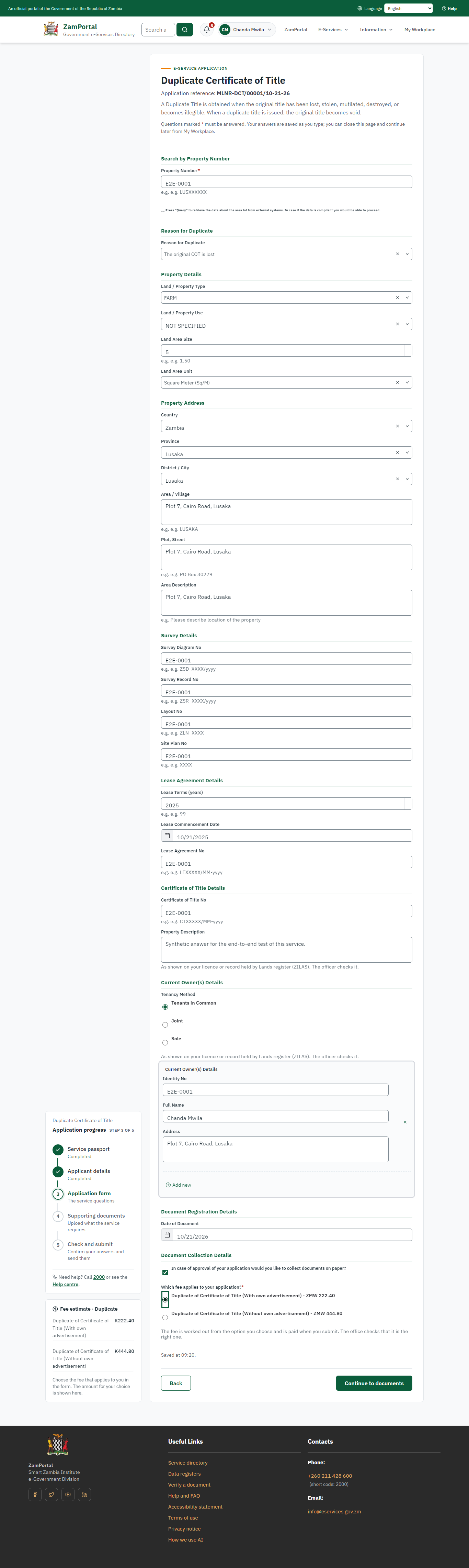Clear the Reason for Duplicate selection

(397, 254)
